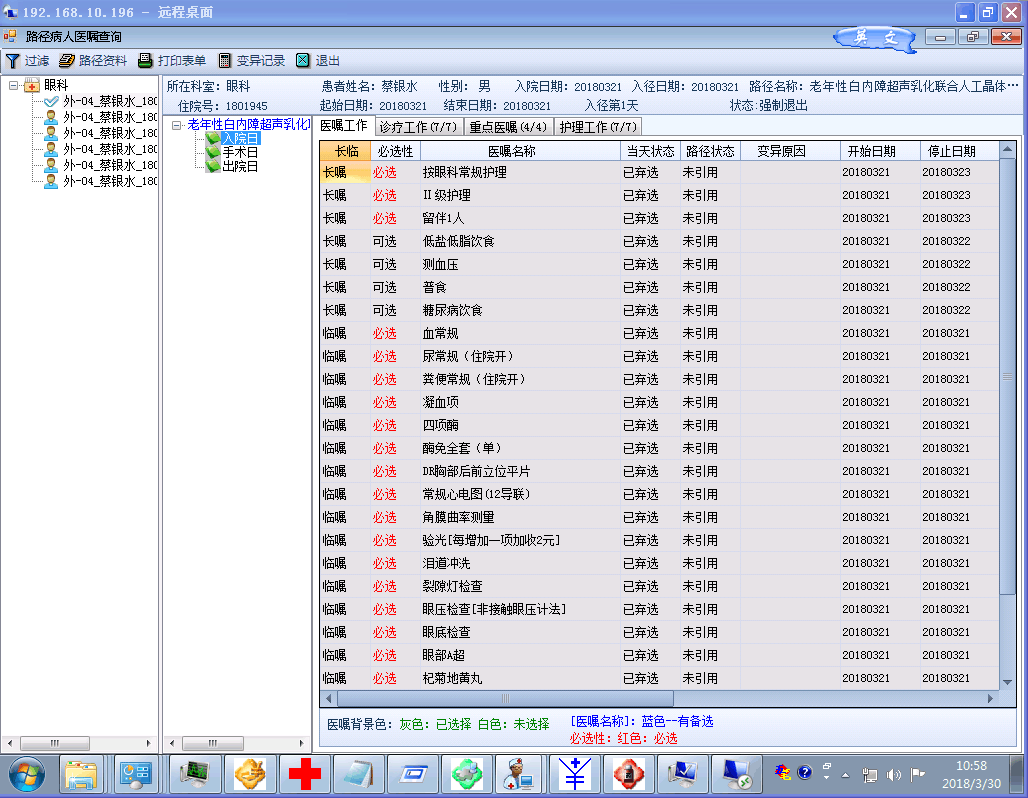This screenshot has height=798, width=1028.
Task: Select the 角膜曲率测量 order row
Action: click(659, 517)
